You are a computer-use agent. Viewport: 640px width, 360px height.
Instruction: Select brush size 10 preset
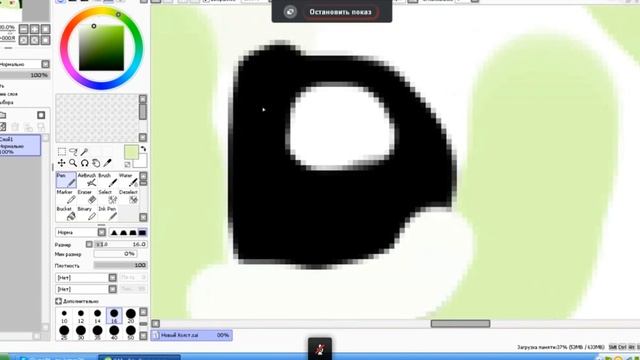pos(64,316)
